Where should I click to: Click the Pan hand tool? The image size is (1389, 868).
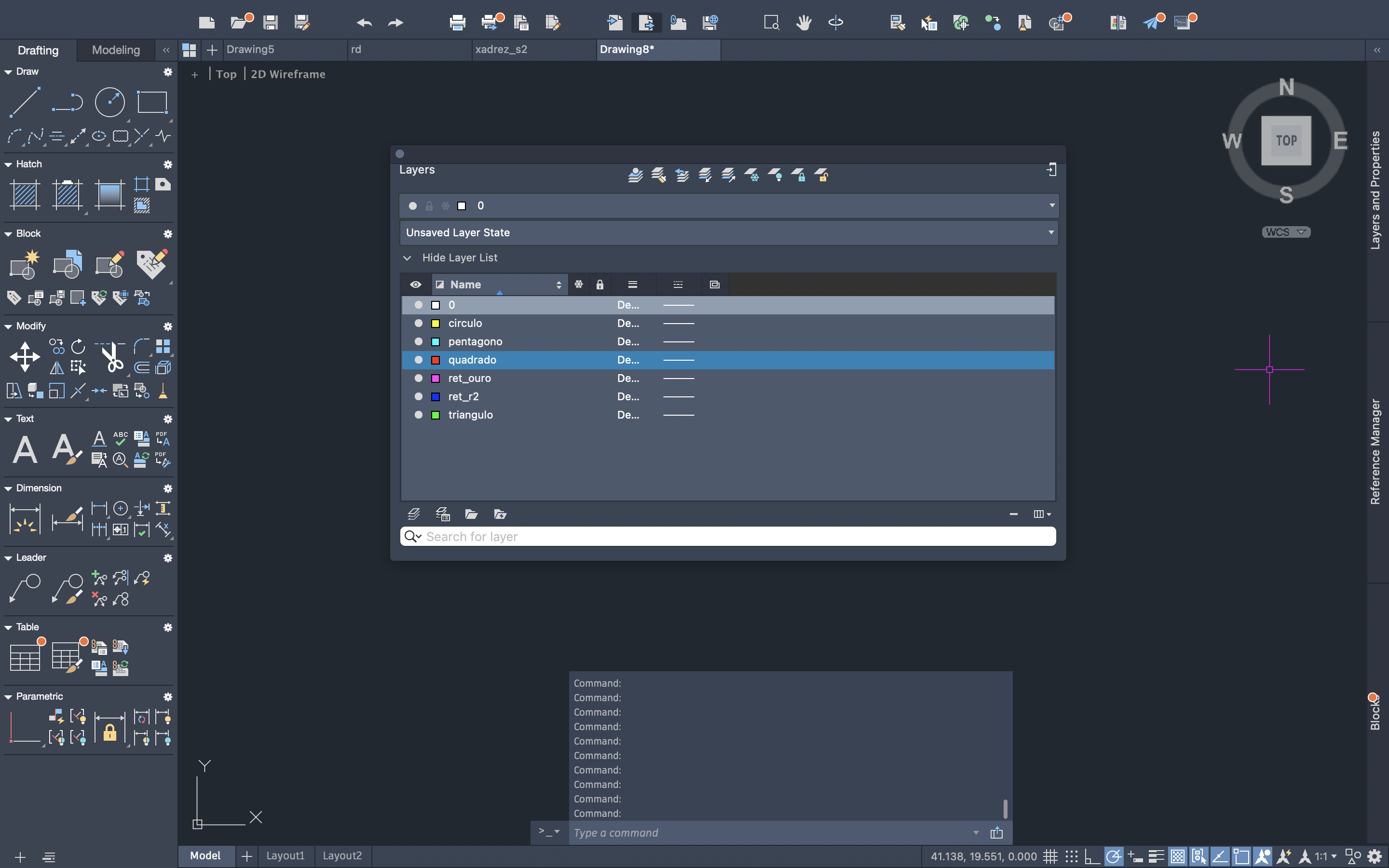tap(803, 22)
